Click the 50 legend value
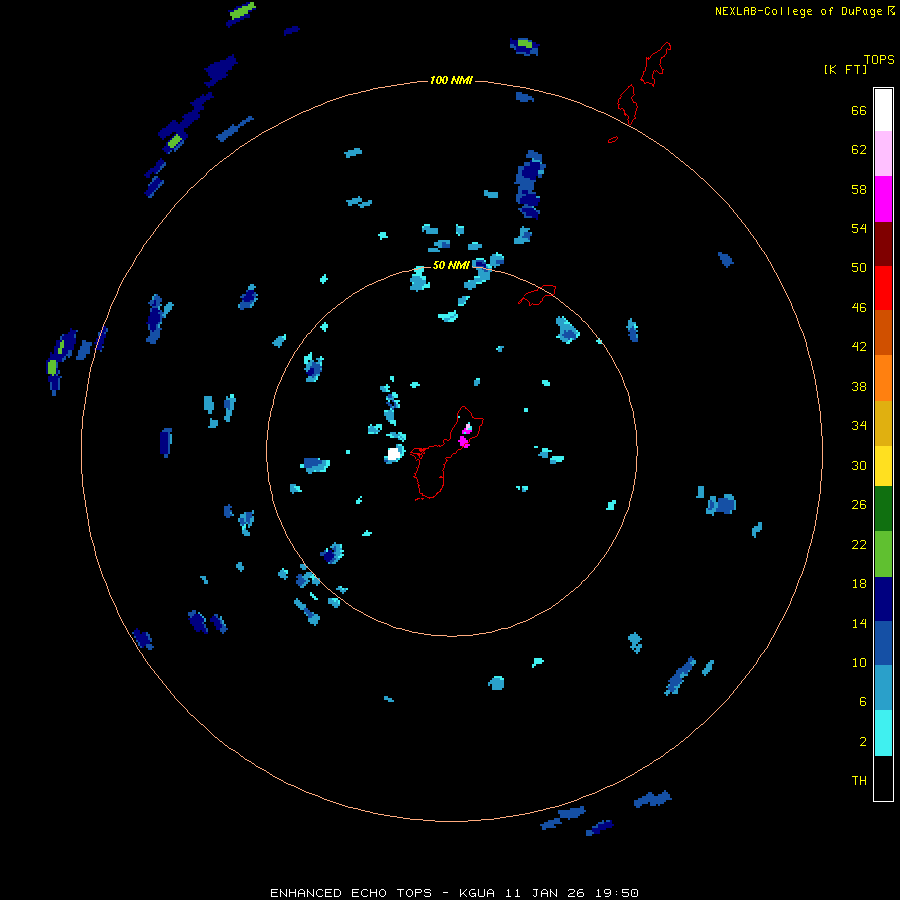Image resolution: width=900 pixels, height=900 pixels. 859,268
